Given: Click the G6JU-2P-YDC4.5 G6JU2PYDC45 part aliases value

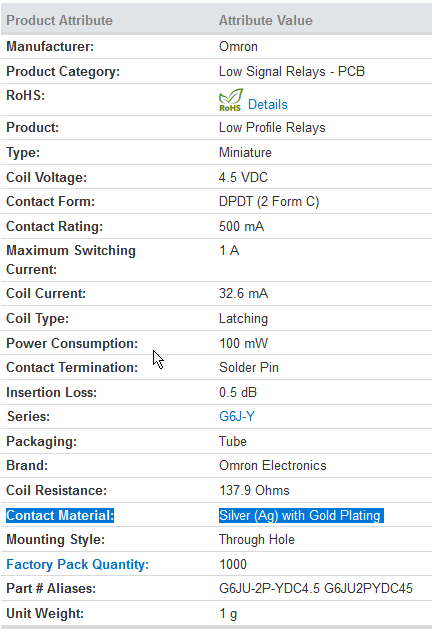Looking at the screenshot, I should (316, 589).
